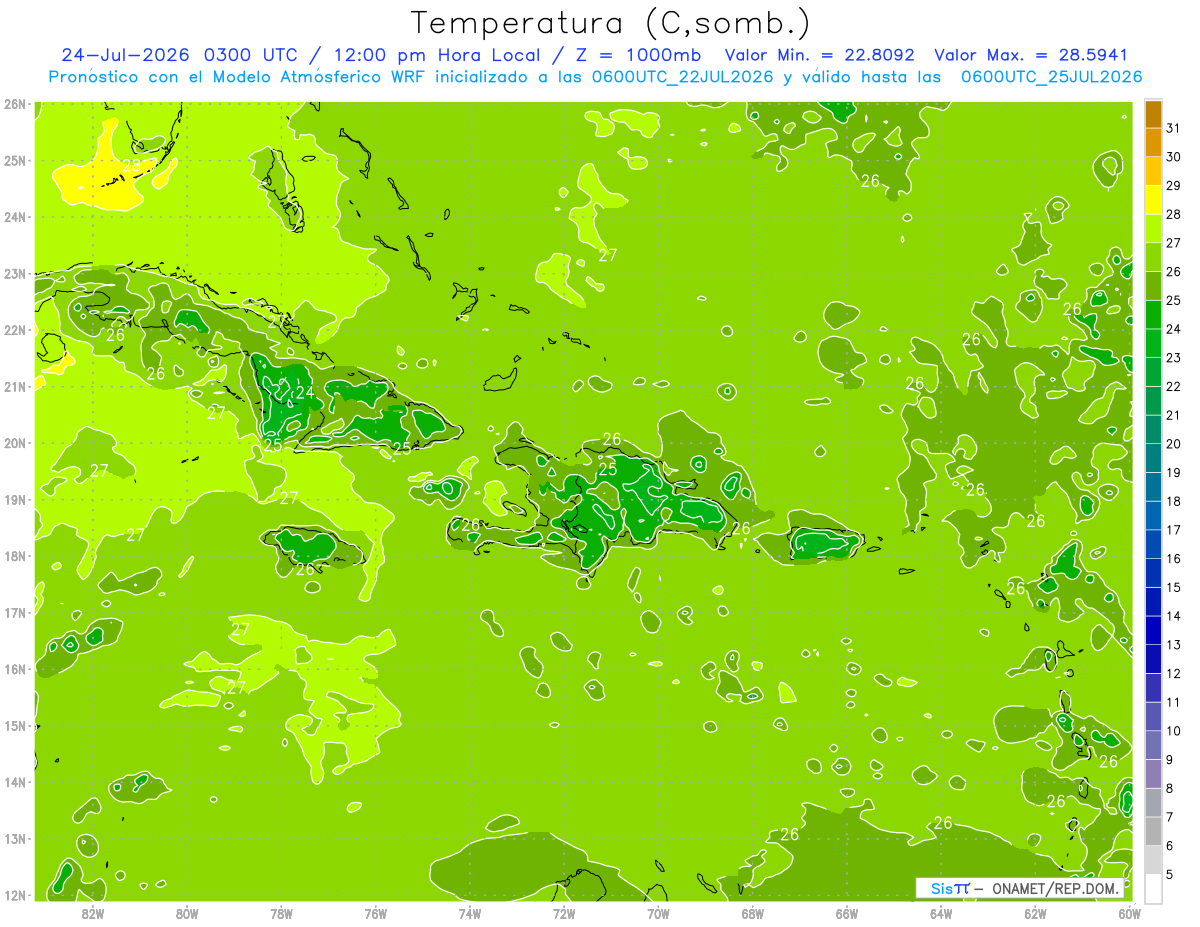
Task: Click the 26N latitude axis label
Action: 15,104
